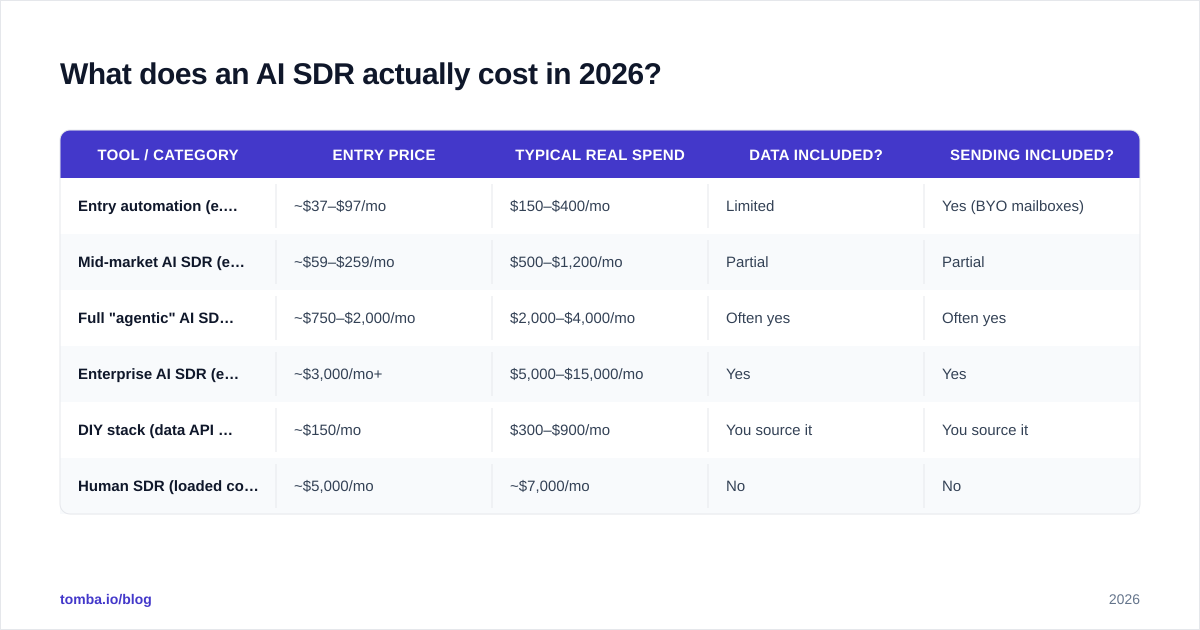This screenshot has width=1200, height=630.
Task: Click the "Yes (BYO mailboxes)" cell
Action: tap(1013, 206)
